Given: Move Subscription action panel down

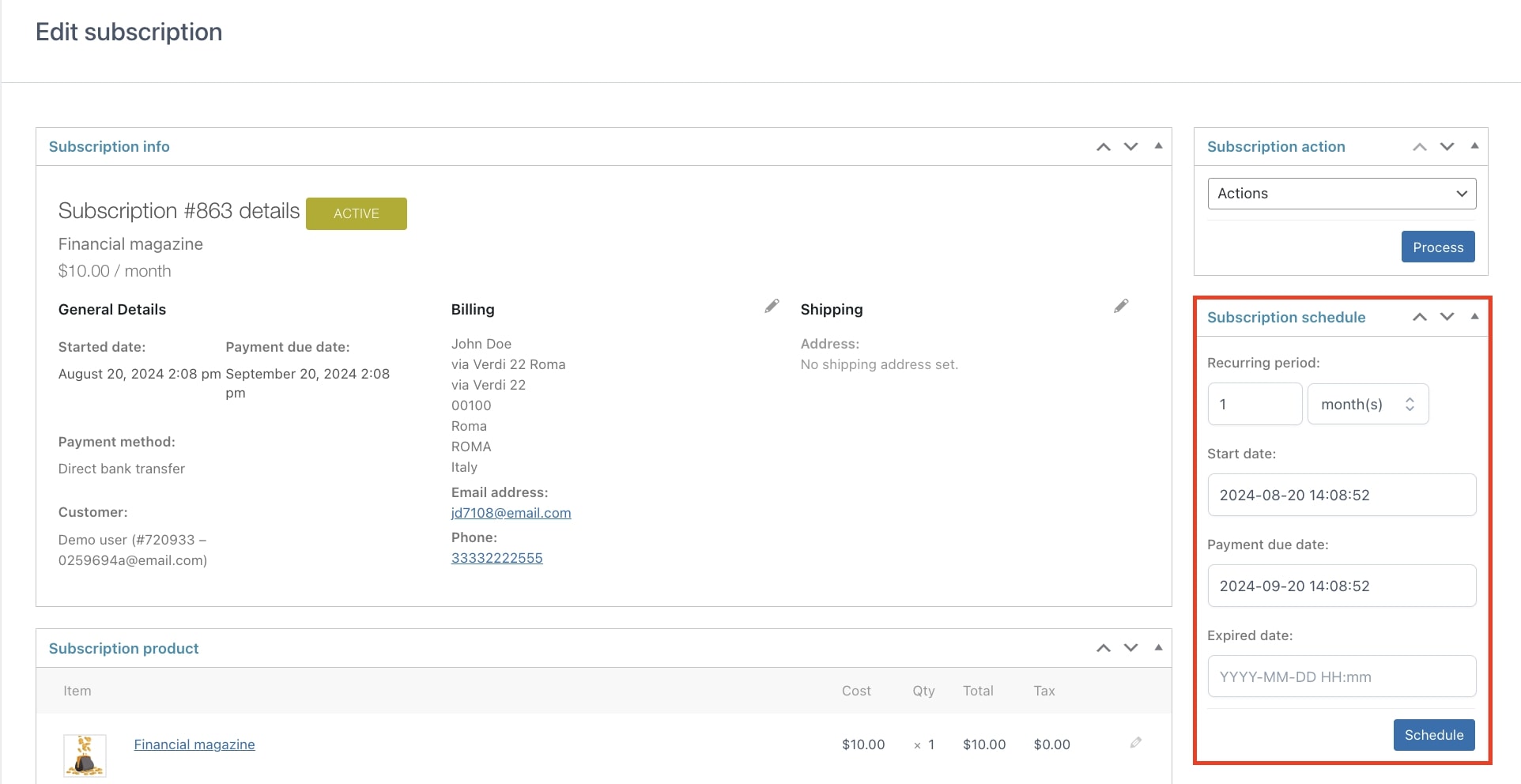Looking at the screenshot, I should [x=1447, y=147].
